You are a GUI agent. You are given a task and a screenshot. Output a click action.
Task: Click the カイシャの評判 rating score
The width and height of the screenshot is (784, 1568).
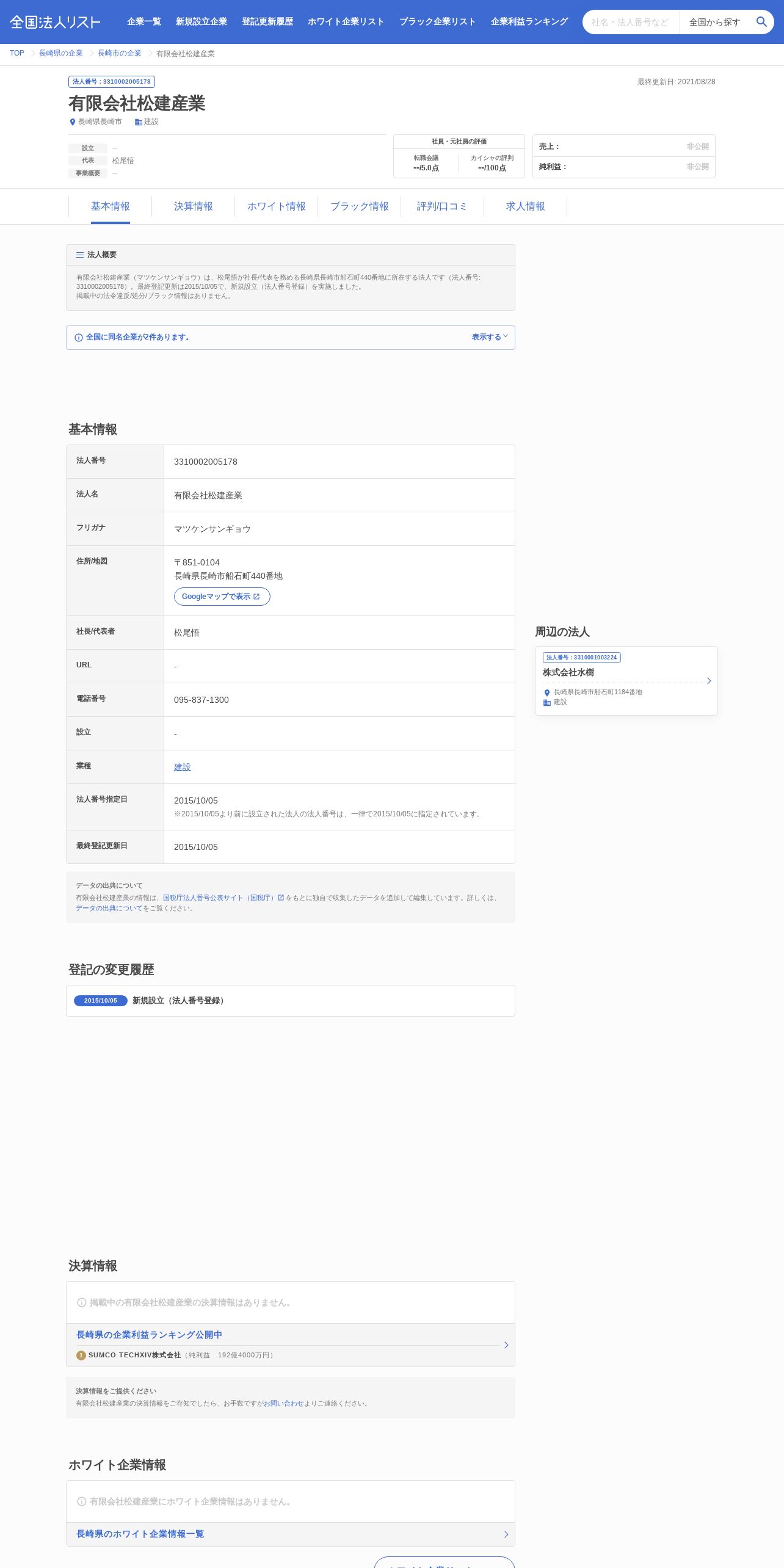tap(492, 168)
